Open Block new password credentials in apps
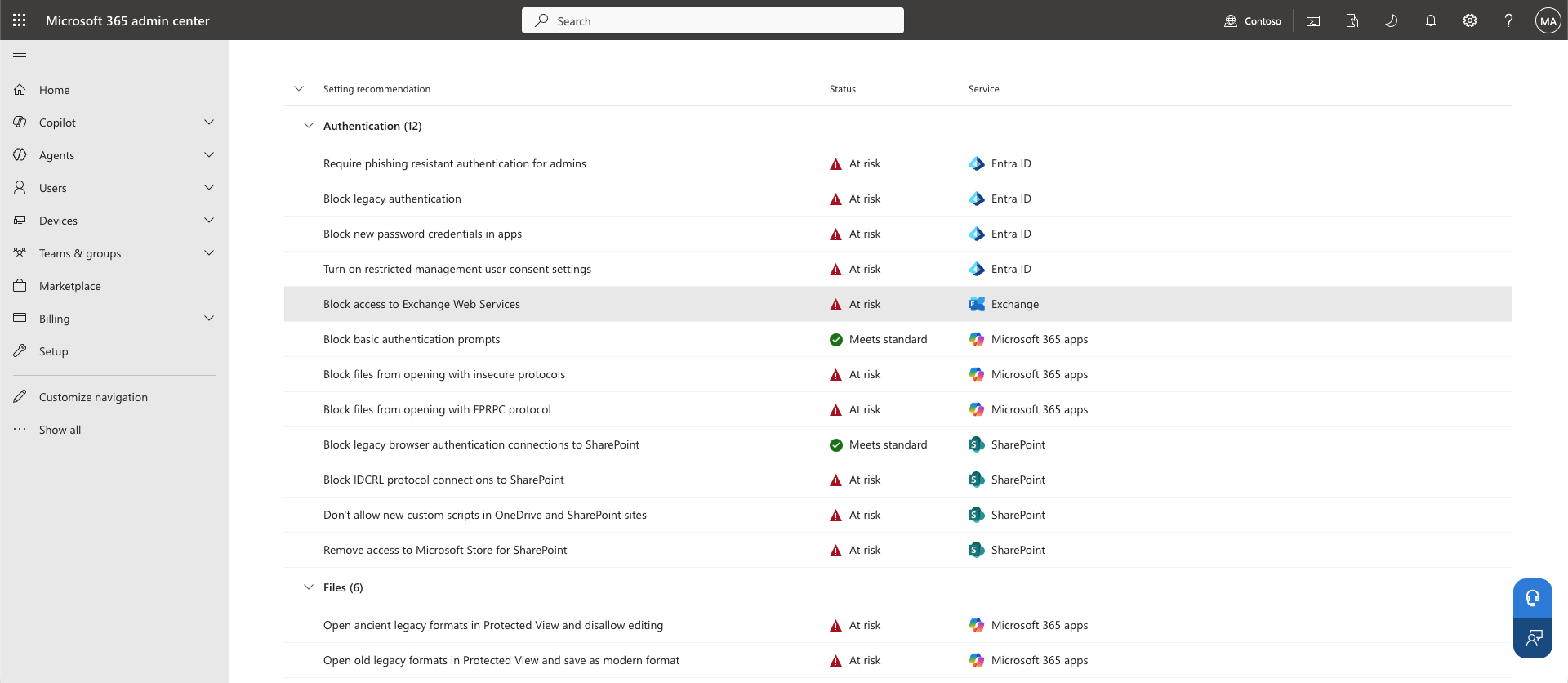 point(422,234)
